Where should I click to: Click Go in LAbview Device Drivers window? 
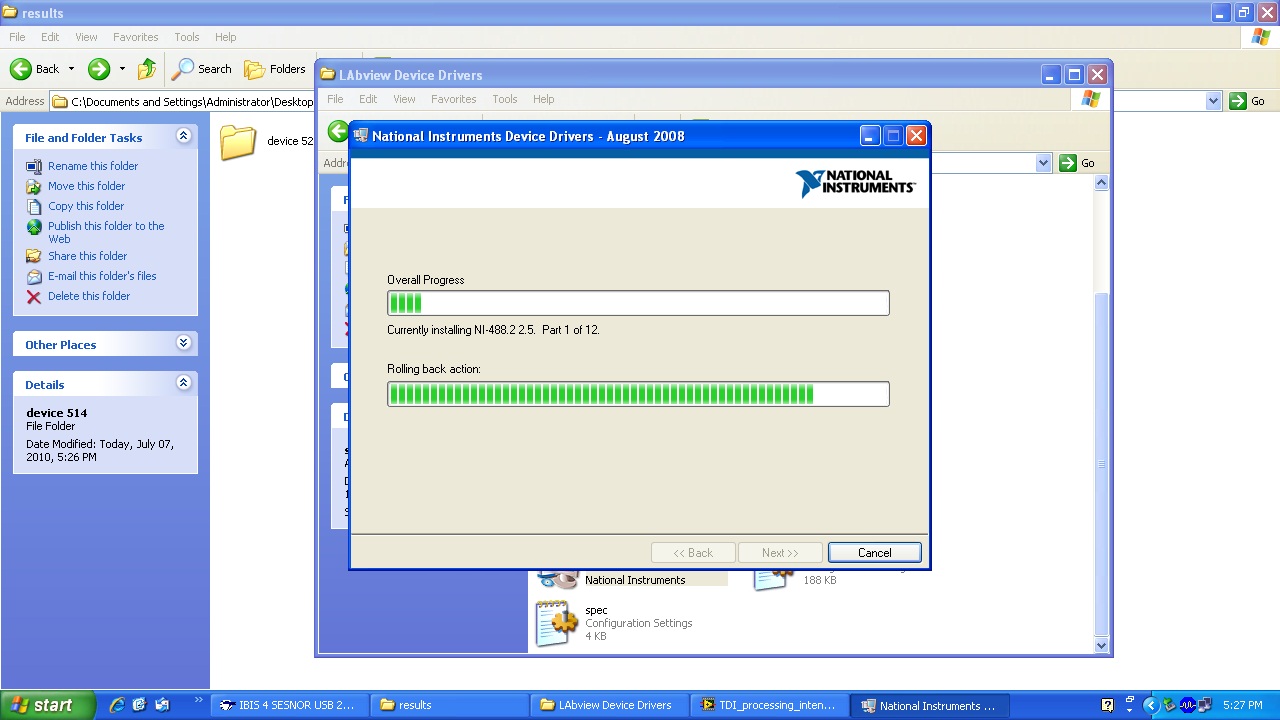pos(1077,163)
